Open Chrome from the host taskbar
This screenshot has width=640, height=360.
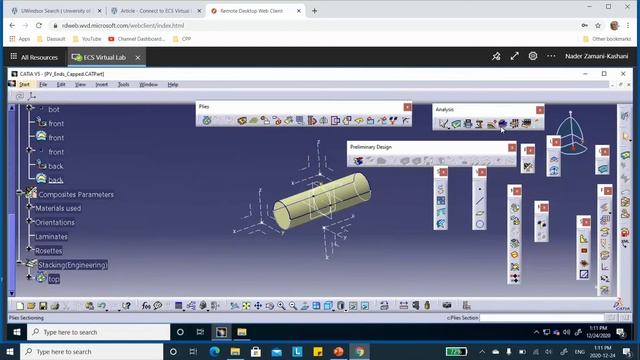[359, 351]
